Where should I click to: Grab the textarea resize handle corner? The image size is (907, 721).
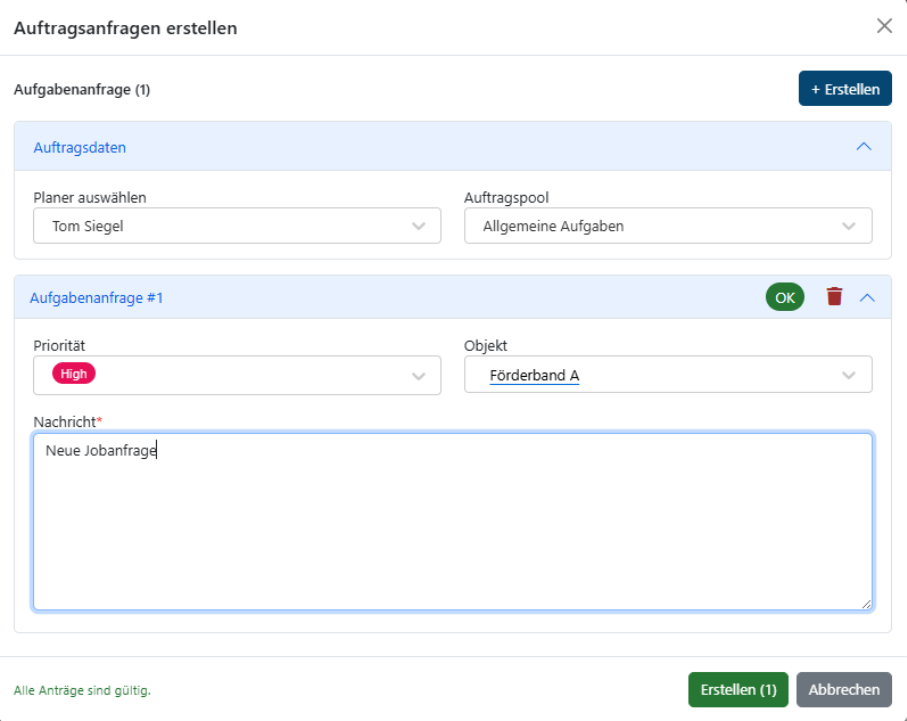point(865,604)
